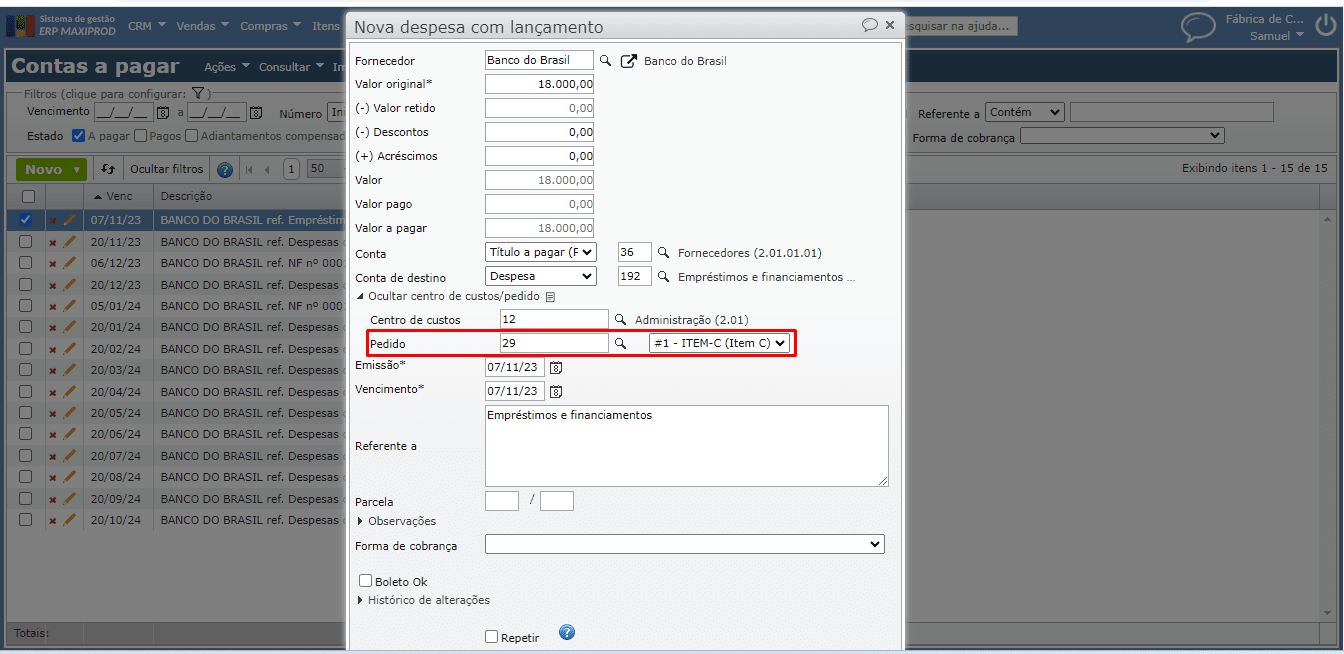This screenshot has width=1344, height=654.
Task: Open Forma de cobrança filter dropdown
Action: click(1122, 136)
